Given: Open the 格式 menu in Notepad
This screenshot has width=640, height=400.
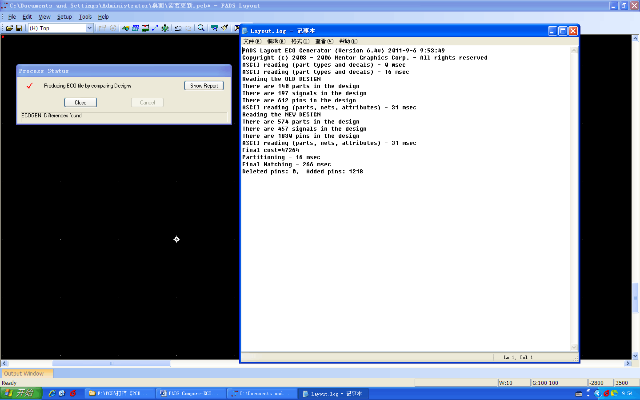Looking at the screenshot, I should [x=298, y=42].
